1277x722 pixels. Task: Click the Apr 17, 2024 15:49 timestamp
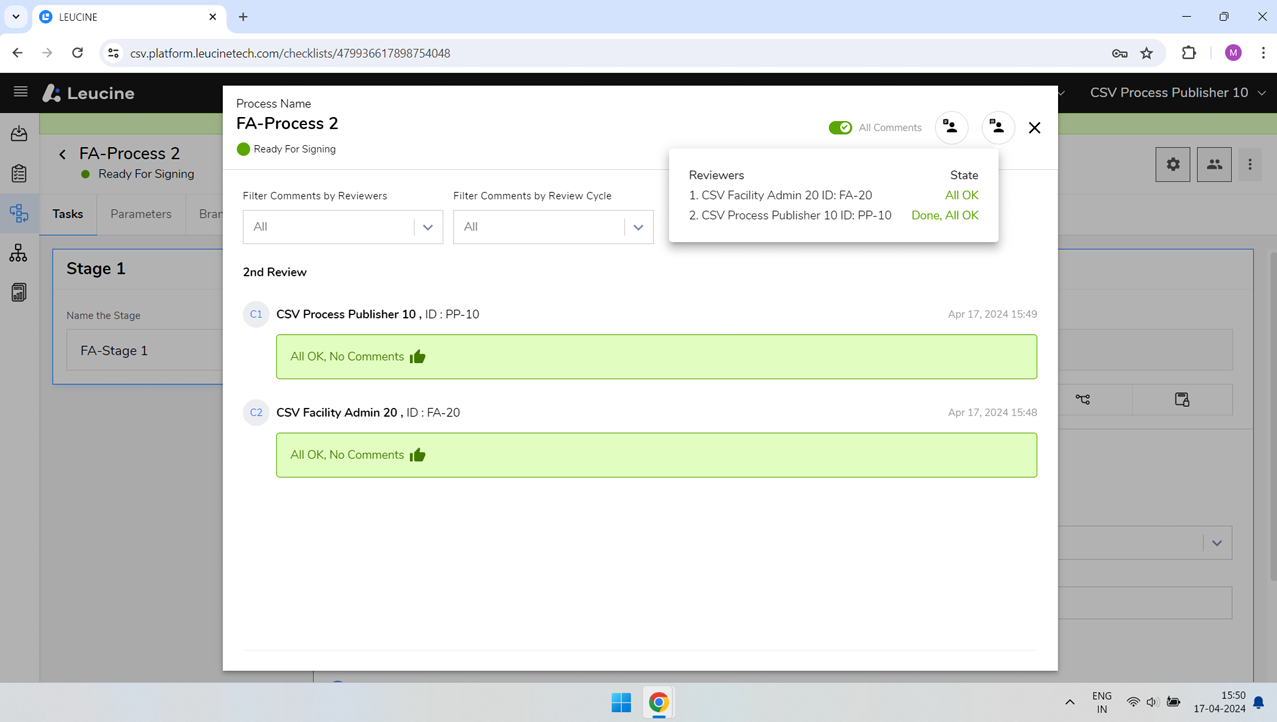point(992,314)
